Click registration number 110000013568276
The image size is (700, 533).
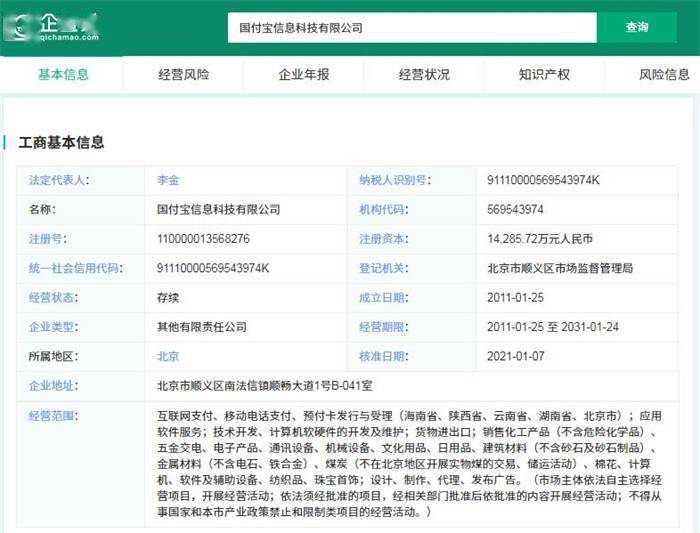pyautogui.click(x=203, y=239)
